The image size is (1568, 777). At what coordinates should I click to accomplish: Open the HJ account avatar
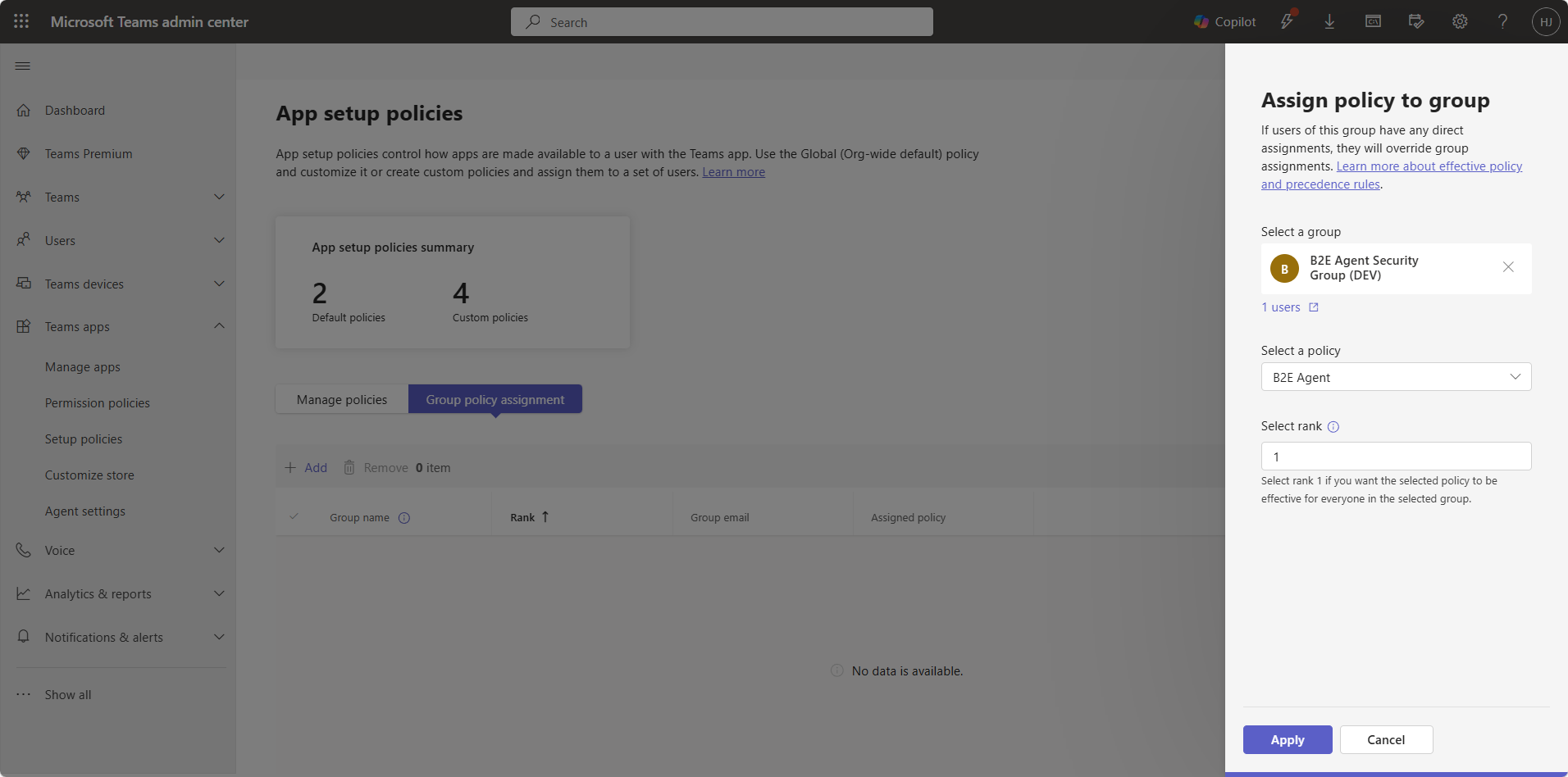point(1546,22)
